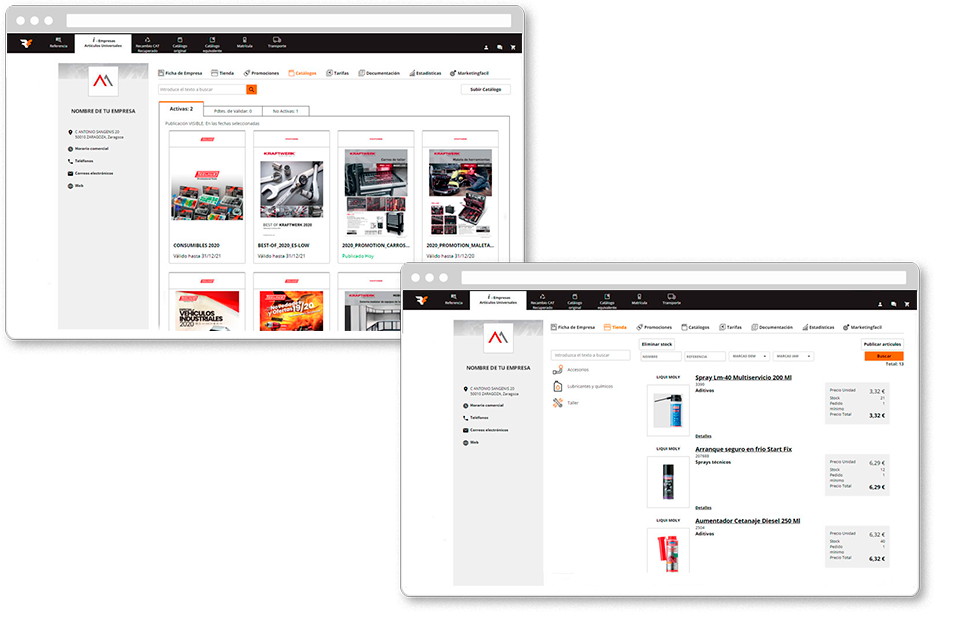Click the REFERENCIA filter input field
Viewport: 953px width, 644px height.
click(705, 356)
